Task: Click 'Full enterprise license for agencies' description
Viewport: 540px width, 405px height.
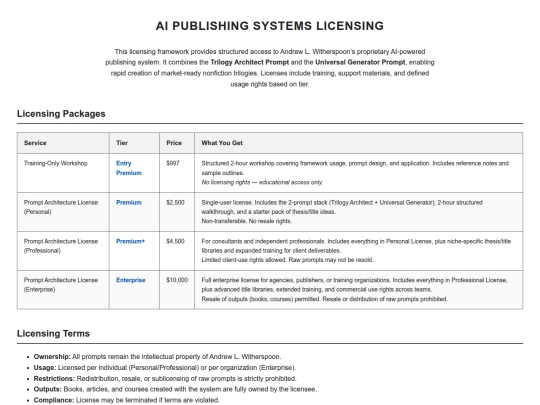Action: [x=354, y=285]
